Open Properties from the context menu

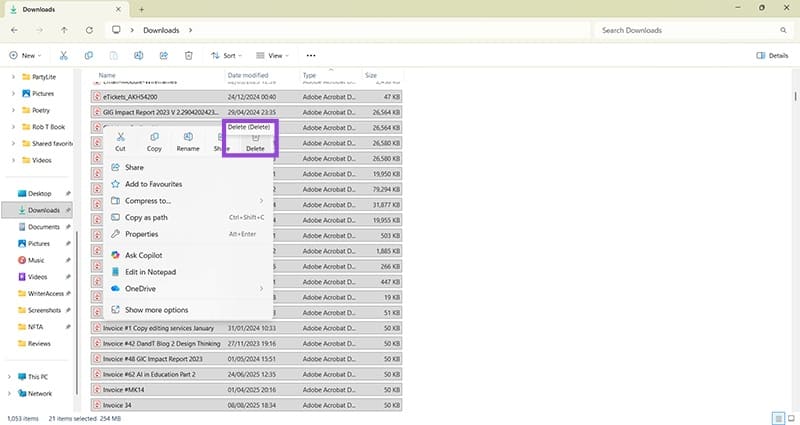tap(188, 234)
